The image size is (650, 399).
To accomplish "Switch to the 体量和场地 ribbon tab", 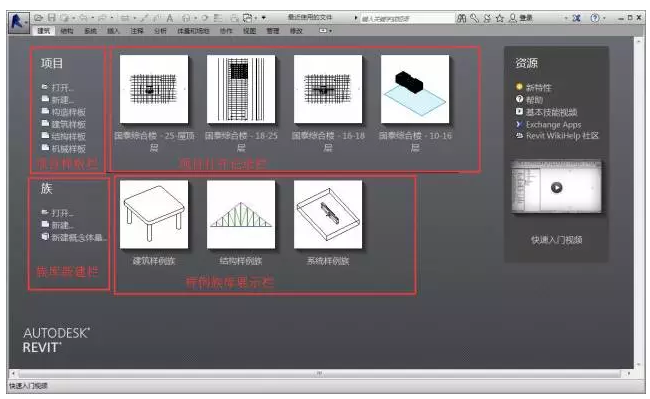I will [193, 31].
